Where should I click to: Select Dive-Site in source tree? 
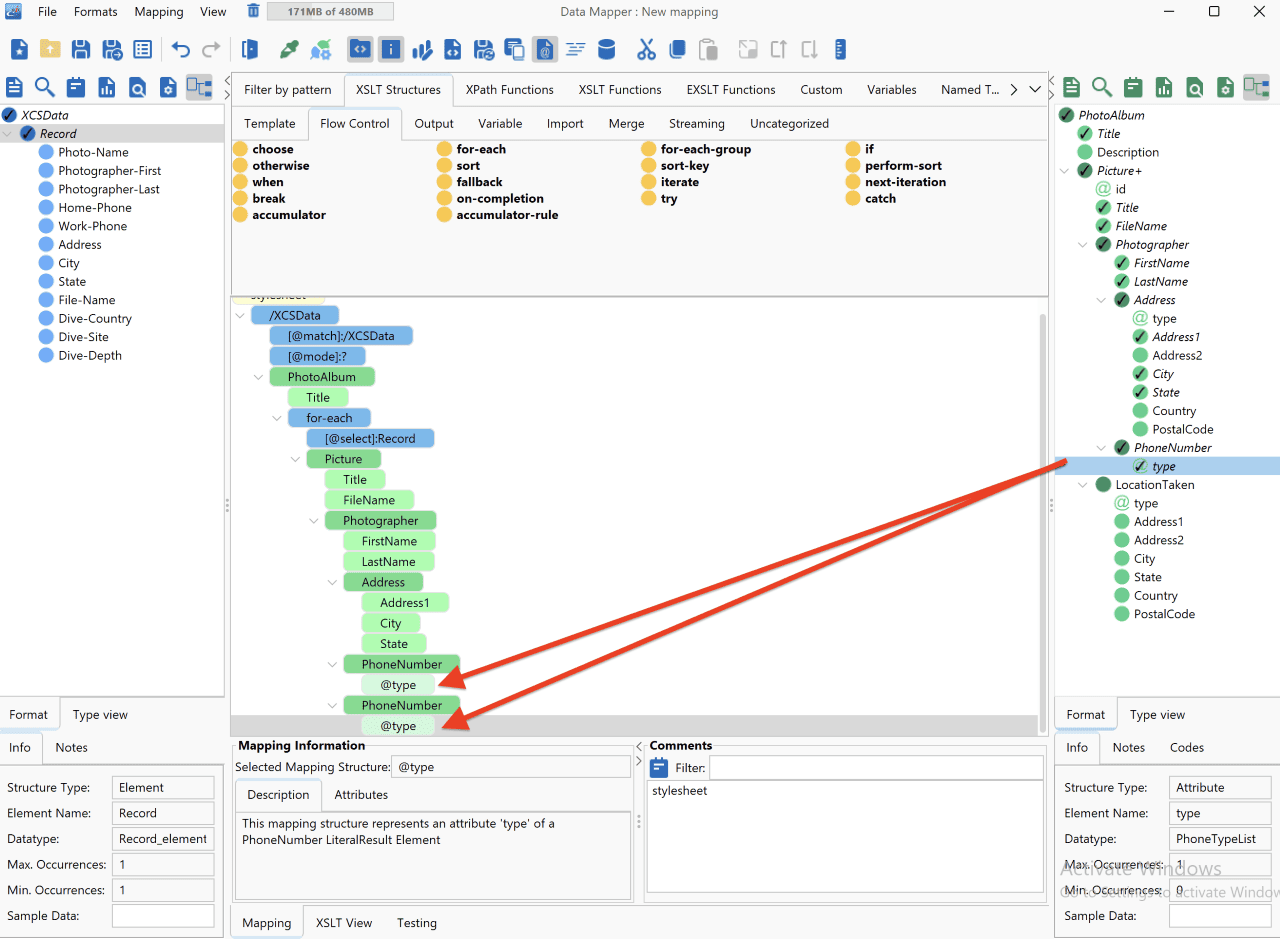pyautogui.click(x=83, y=337)
